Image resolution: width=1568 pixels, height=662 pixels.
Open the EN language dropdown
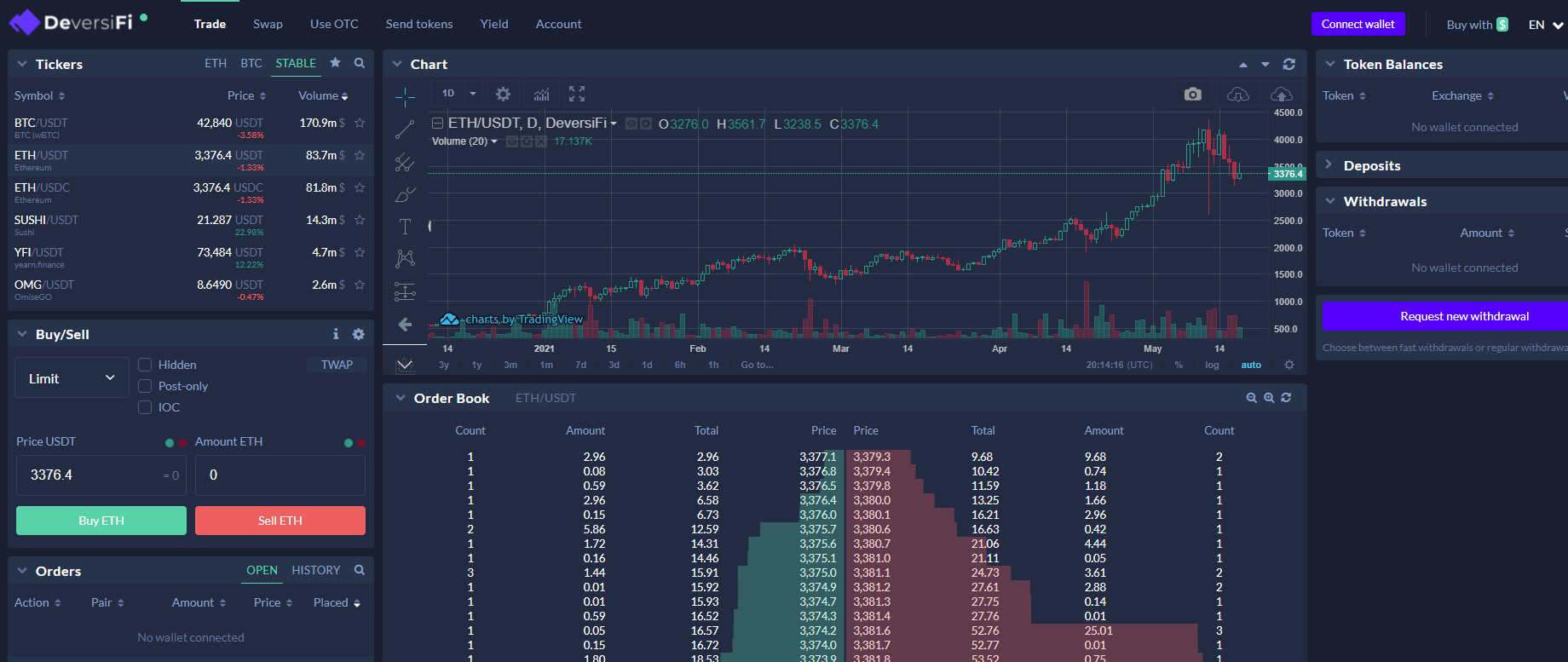(x=1546, y=25)
